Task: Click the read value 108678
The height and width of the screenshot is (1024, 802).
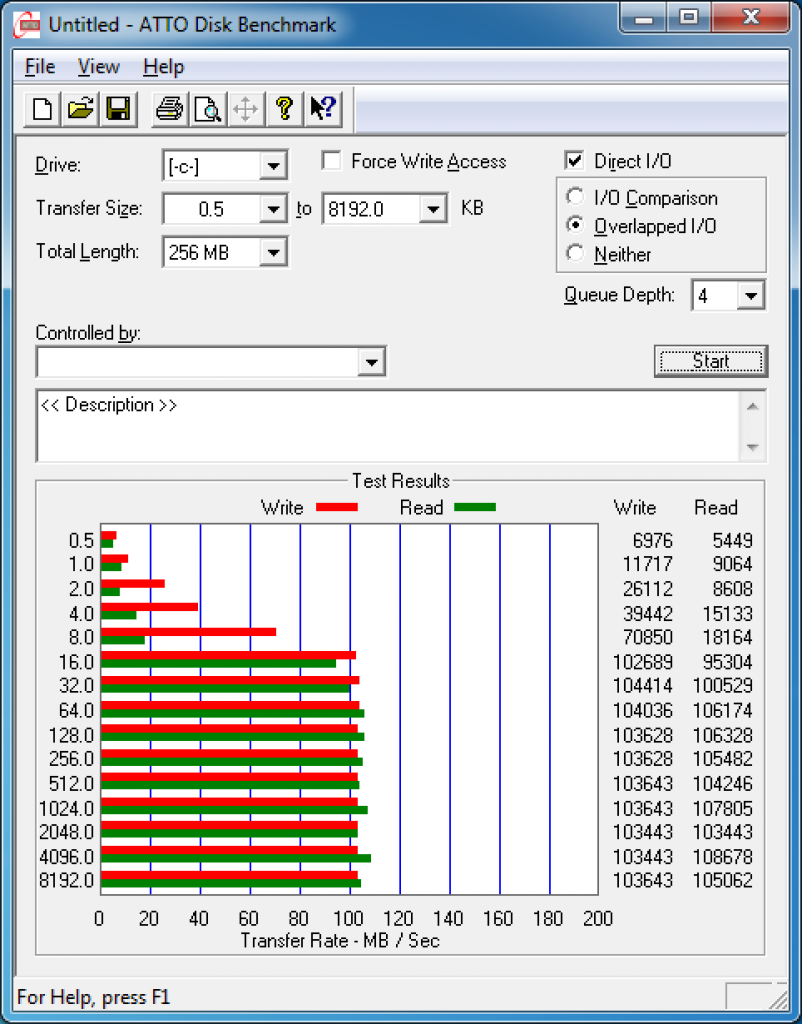Action: 722,856
